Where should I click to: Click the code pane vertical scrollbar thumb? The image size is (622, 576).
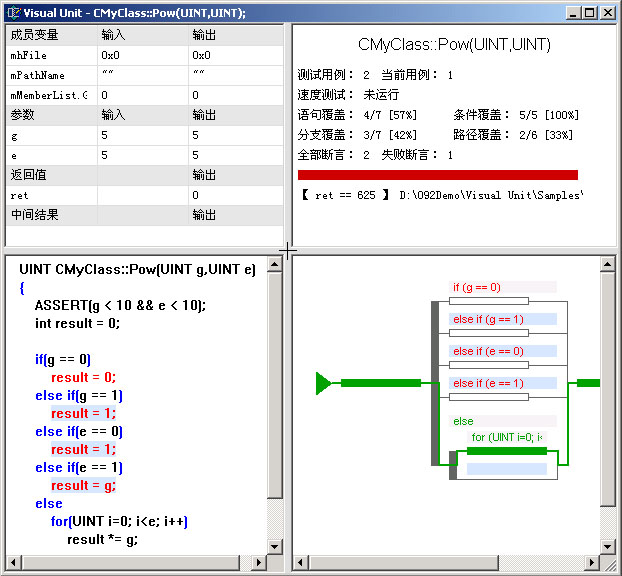[275, 385]
